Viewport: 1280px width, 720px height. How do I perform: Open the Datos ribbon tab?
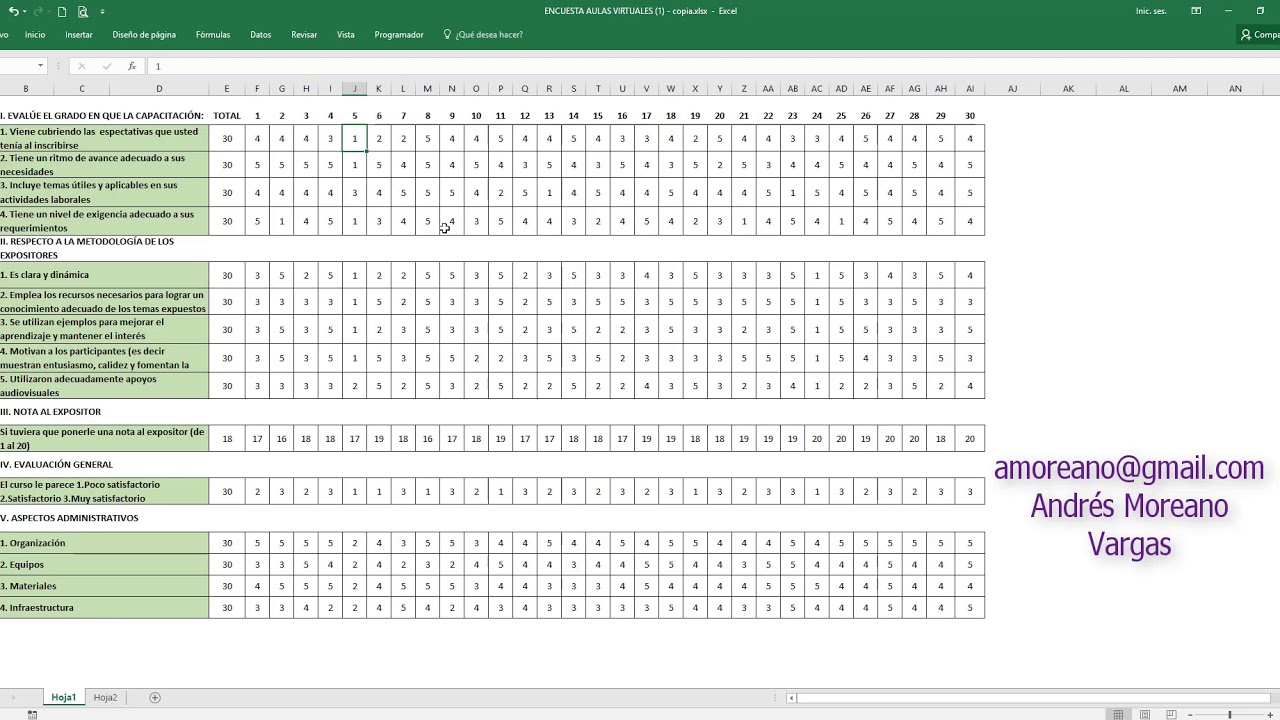click(x=261, y=34)
